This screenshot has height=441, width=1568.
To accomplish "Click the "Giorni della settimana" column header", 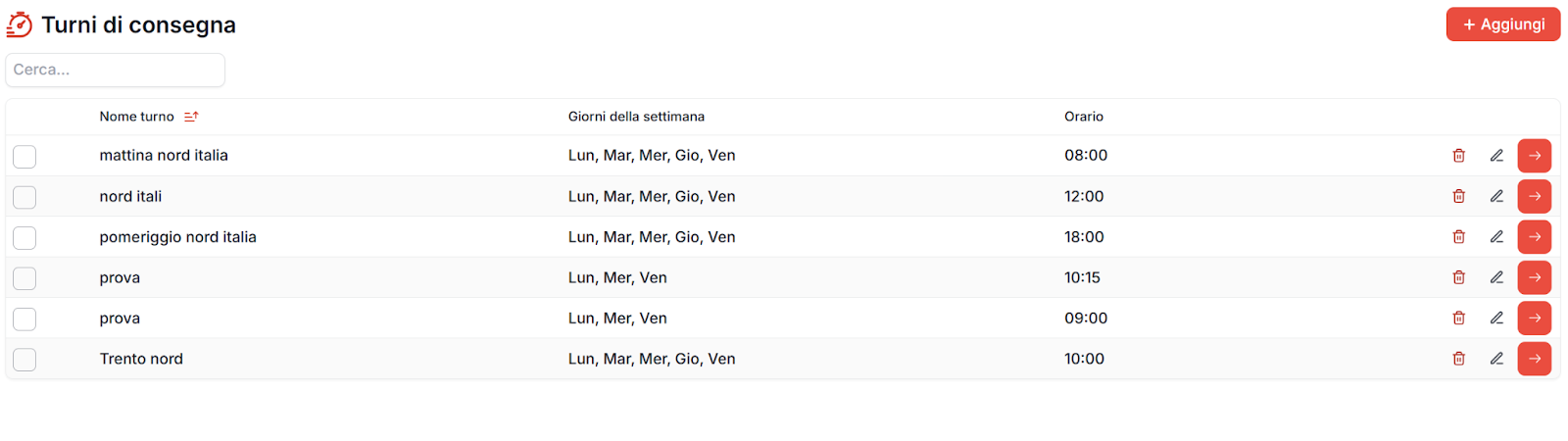I will [636, 117].
